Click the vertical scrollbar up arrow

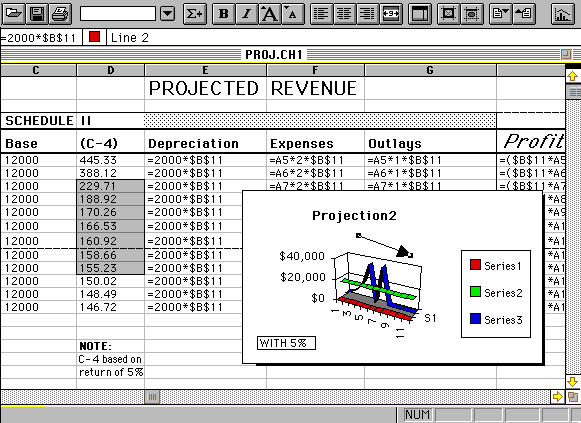click(x=573, y=76)
